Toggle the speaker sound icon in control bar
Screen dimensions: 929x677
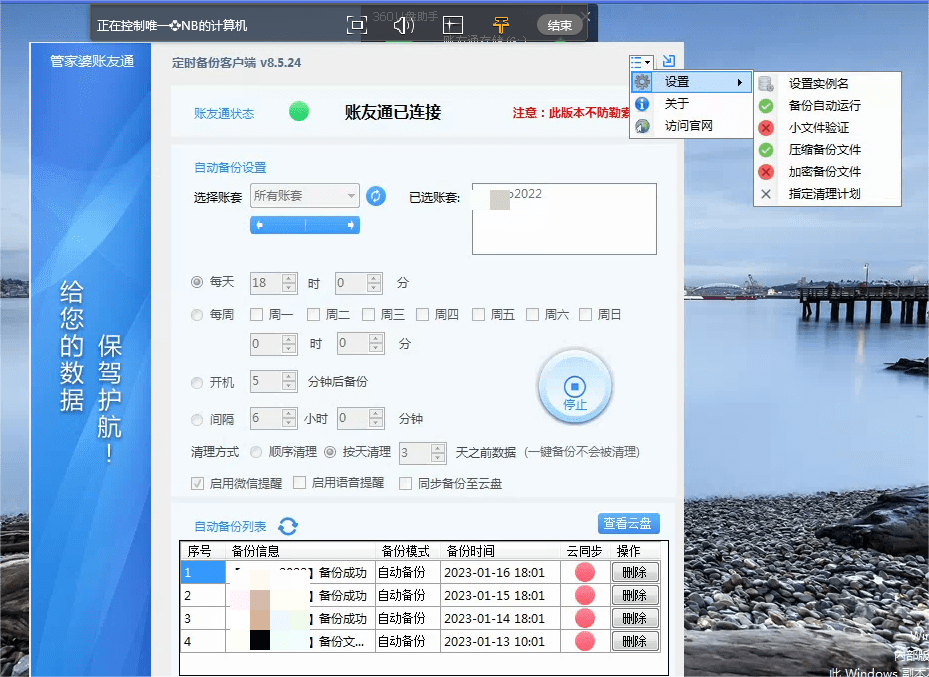pos(404,25)
